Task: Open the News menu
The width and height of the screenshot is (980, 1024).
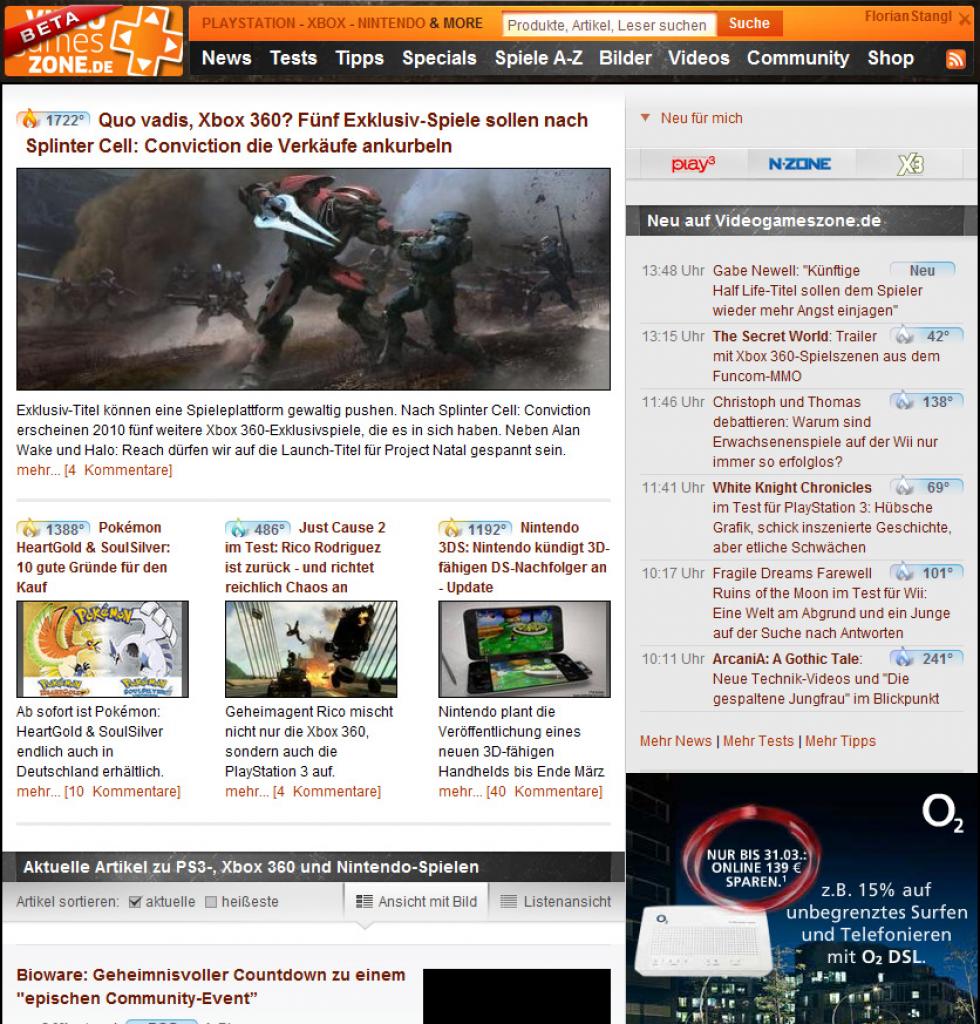Action: pyautogui.click(x=227, y=58)
